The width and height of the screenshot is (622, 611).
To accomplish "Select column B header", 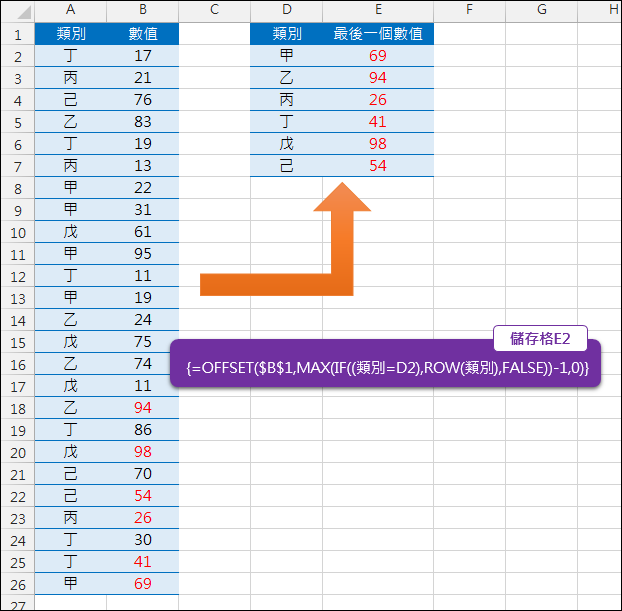I will pos(143,11).
